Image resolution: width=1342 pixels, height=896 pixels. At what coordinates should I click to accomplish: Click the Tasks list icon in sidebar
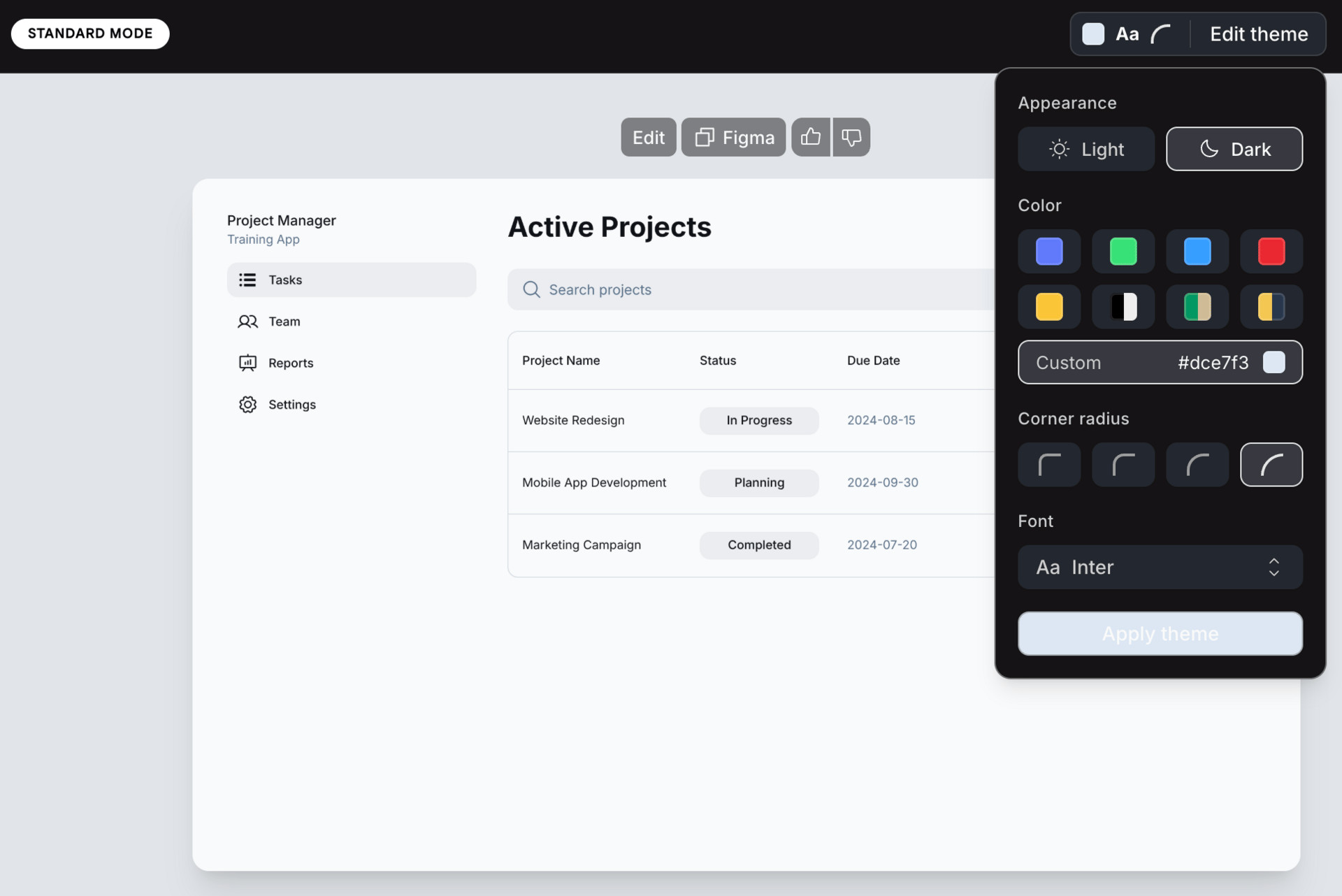(247, 280)
